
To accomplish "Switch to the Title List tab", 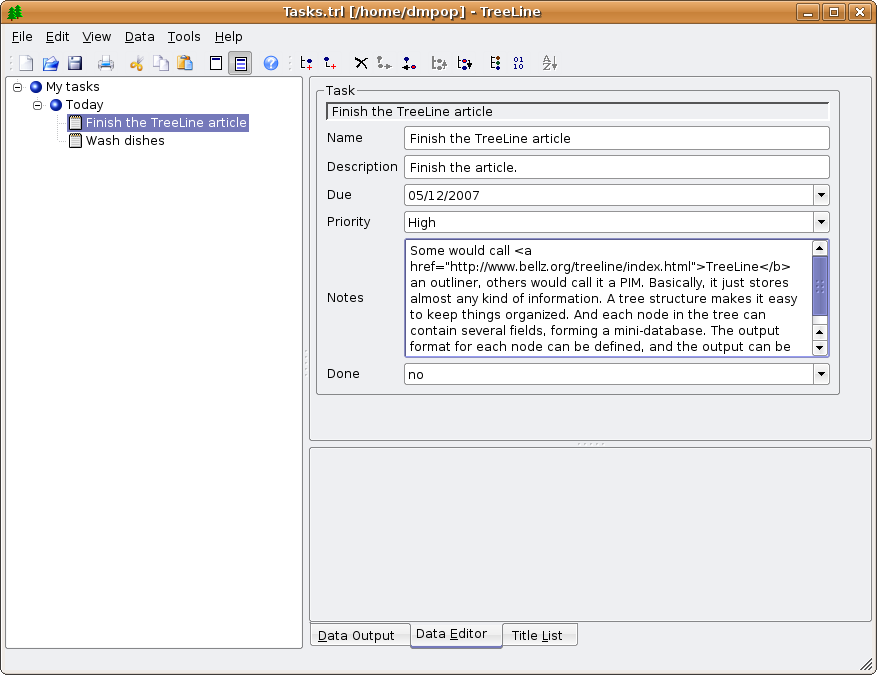I will 540,635.
